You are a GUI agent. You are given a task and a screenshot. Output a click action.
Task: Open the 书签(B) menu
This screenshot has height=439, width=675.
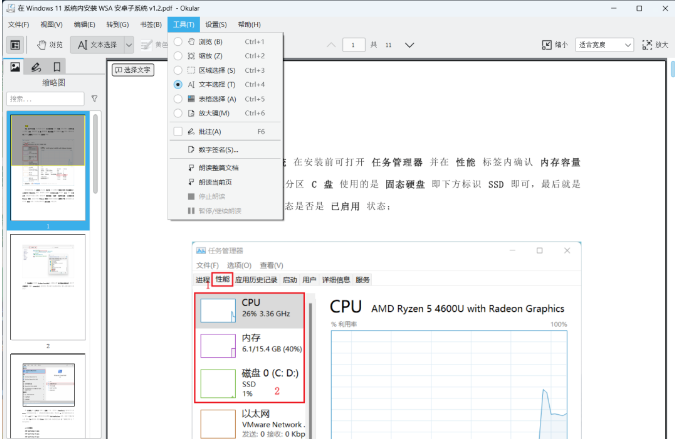(151, 25)
